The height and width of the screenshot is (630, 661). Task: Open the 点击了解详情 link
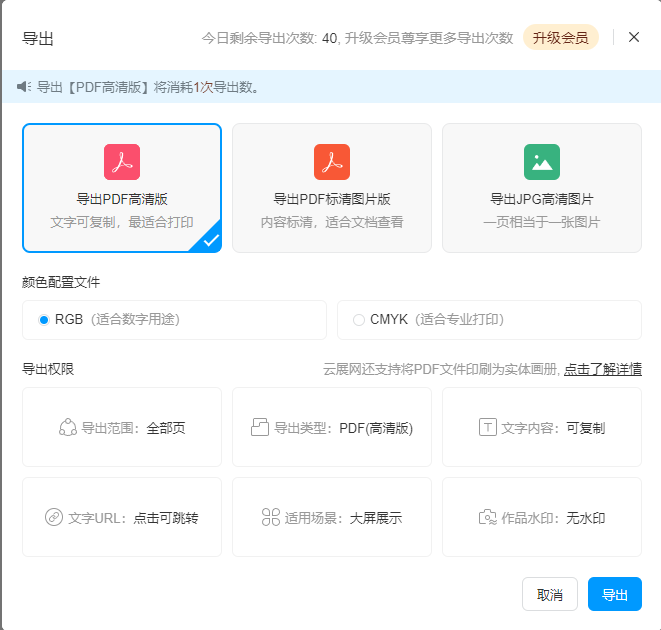coord(602,369)
